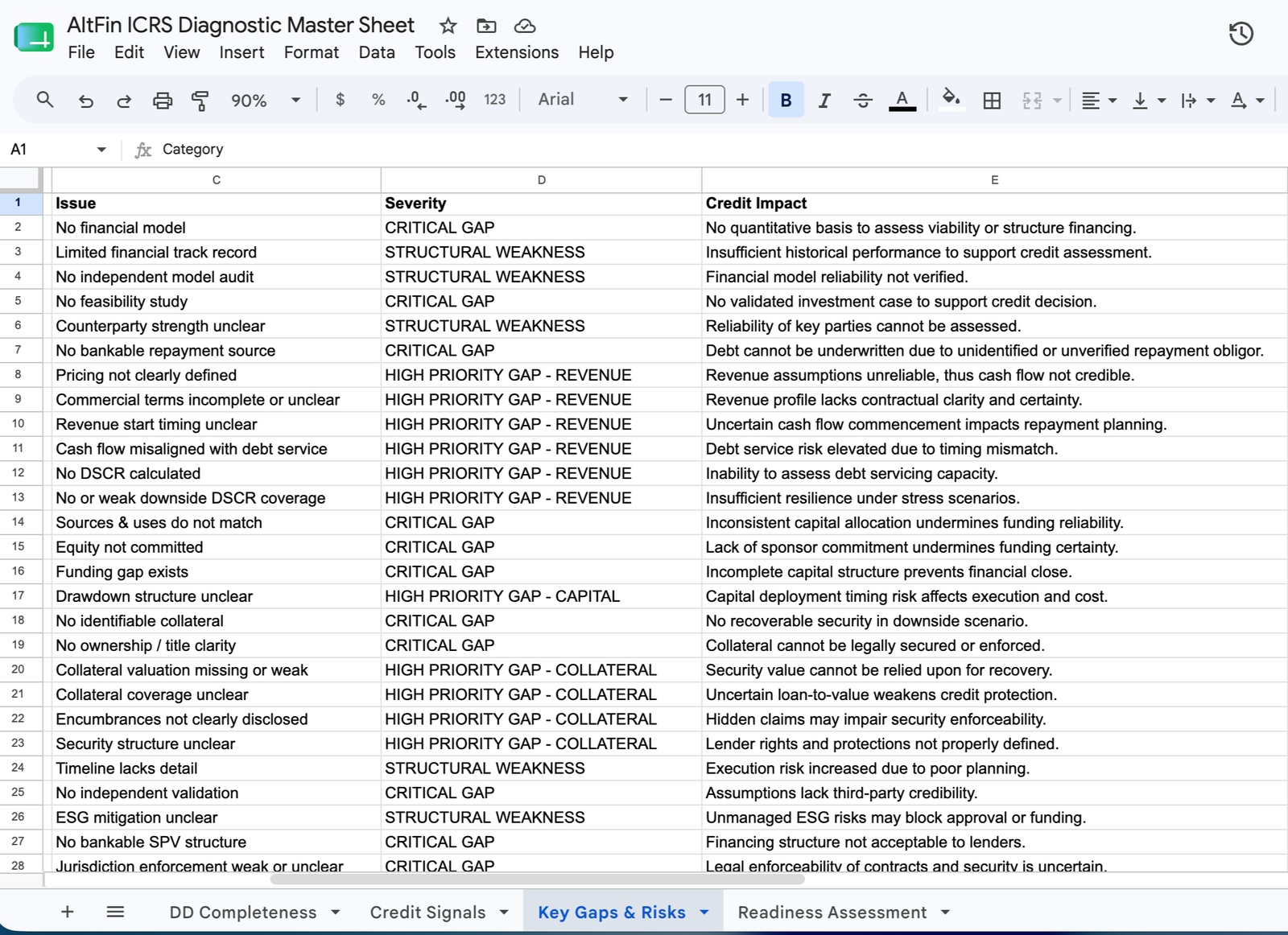This screenshot has height=935, width=1288.
Task: Toggle strikethrough formatting
Action: [863, 100]
